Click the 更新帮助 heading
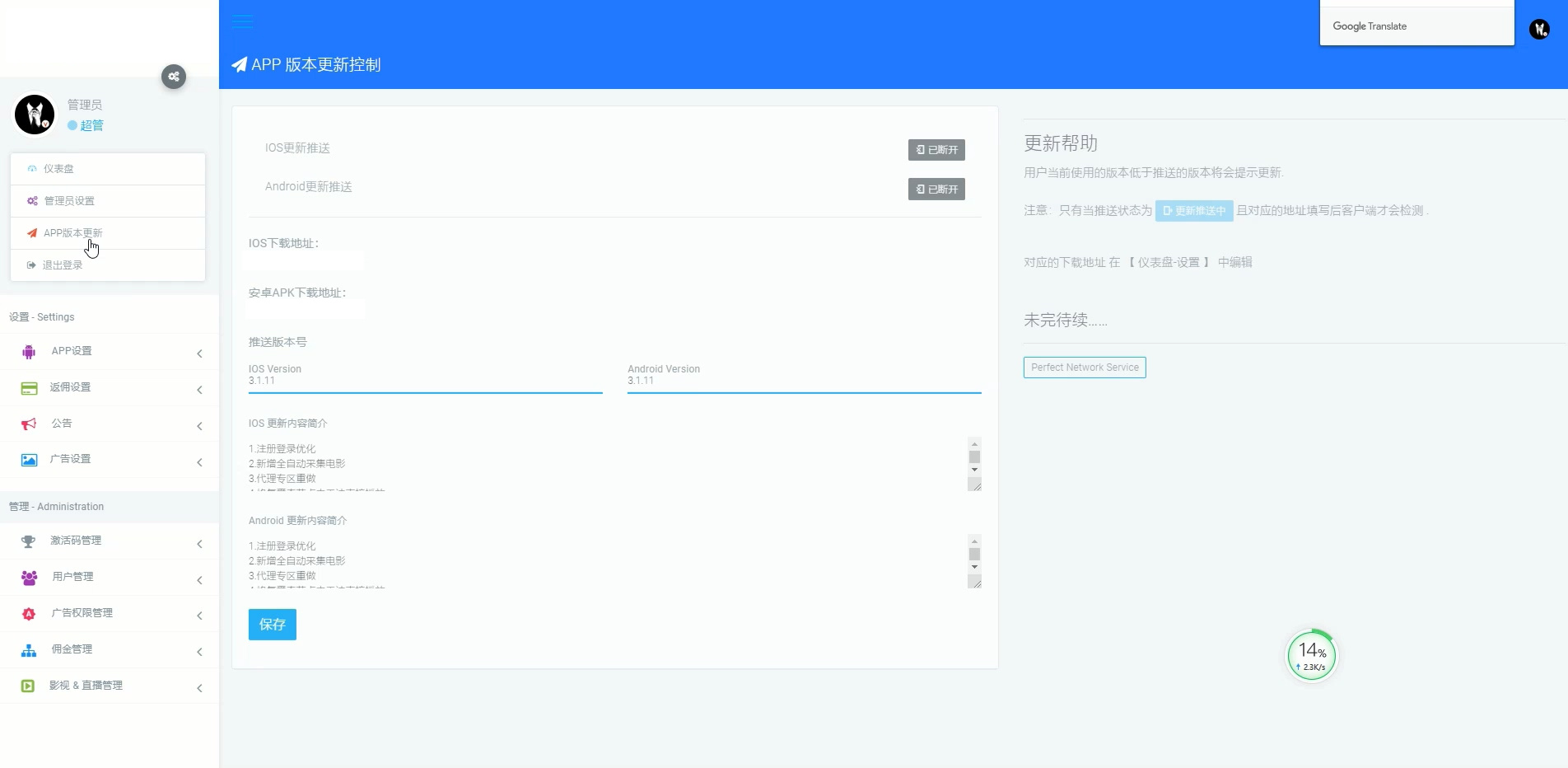Viewport: 1568px width, 768px height. click(x=1061, y=143)
